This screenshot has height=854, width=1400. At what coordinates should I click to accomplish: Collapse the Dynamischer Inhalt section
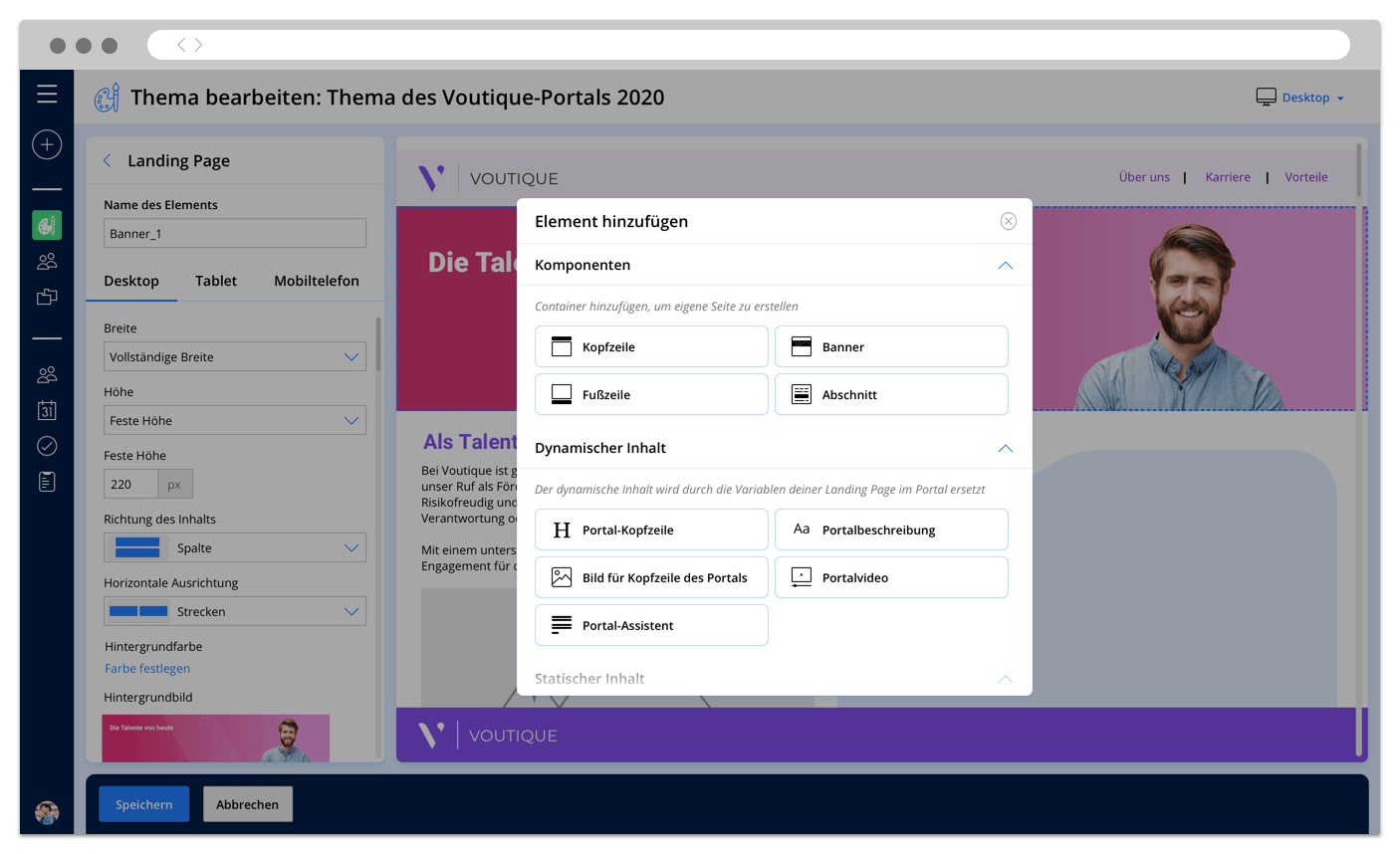tap(1006, 448)
